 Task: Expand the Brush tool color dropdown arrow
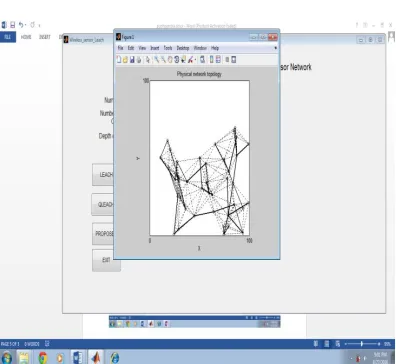point(195,60)
